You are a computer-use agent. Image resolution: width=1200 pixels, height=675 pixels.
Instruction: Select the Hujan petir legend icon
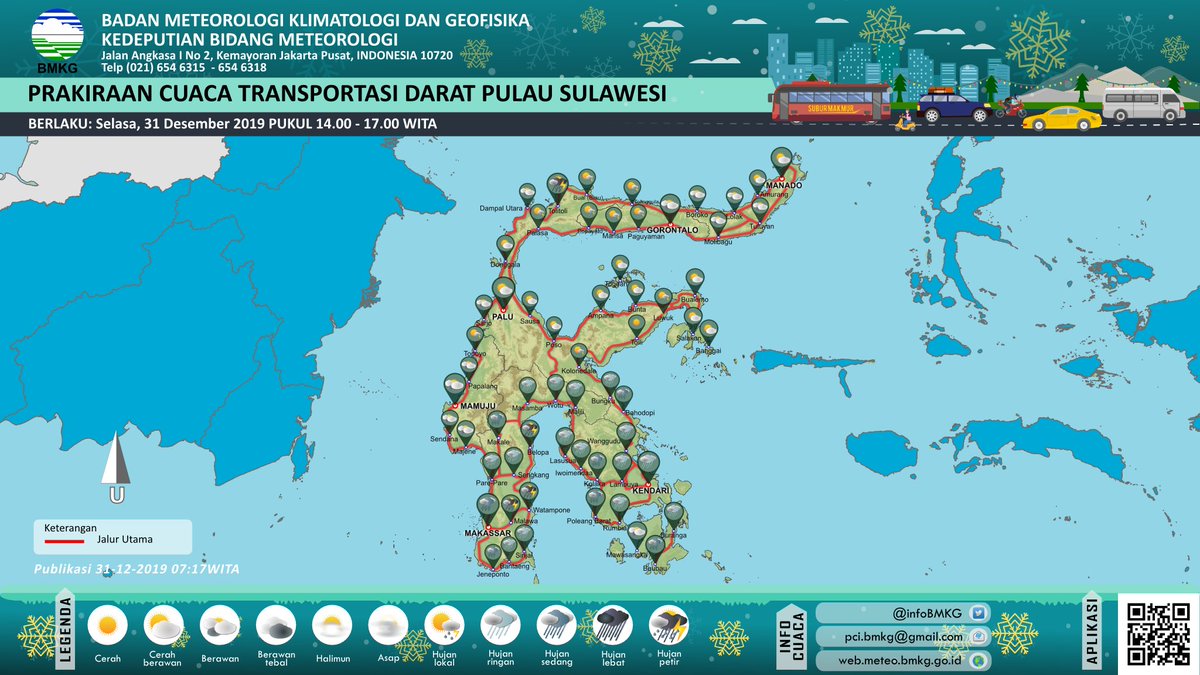click(x=669, y=626)
